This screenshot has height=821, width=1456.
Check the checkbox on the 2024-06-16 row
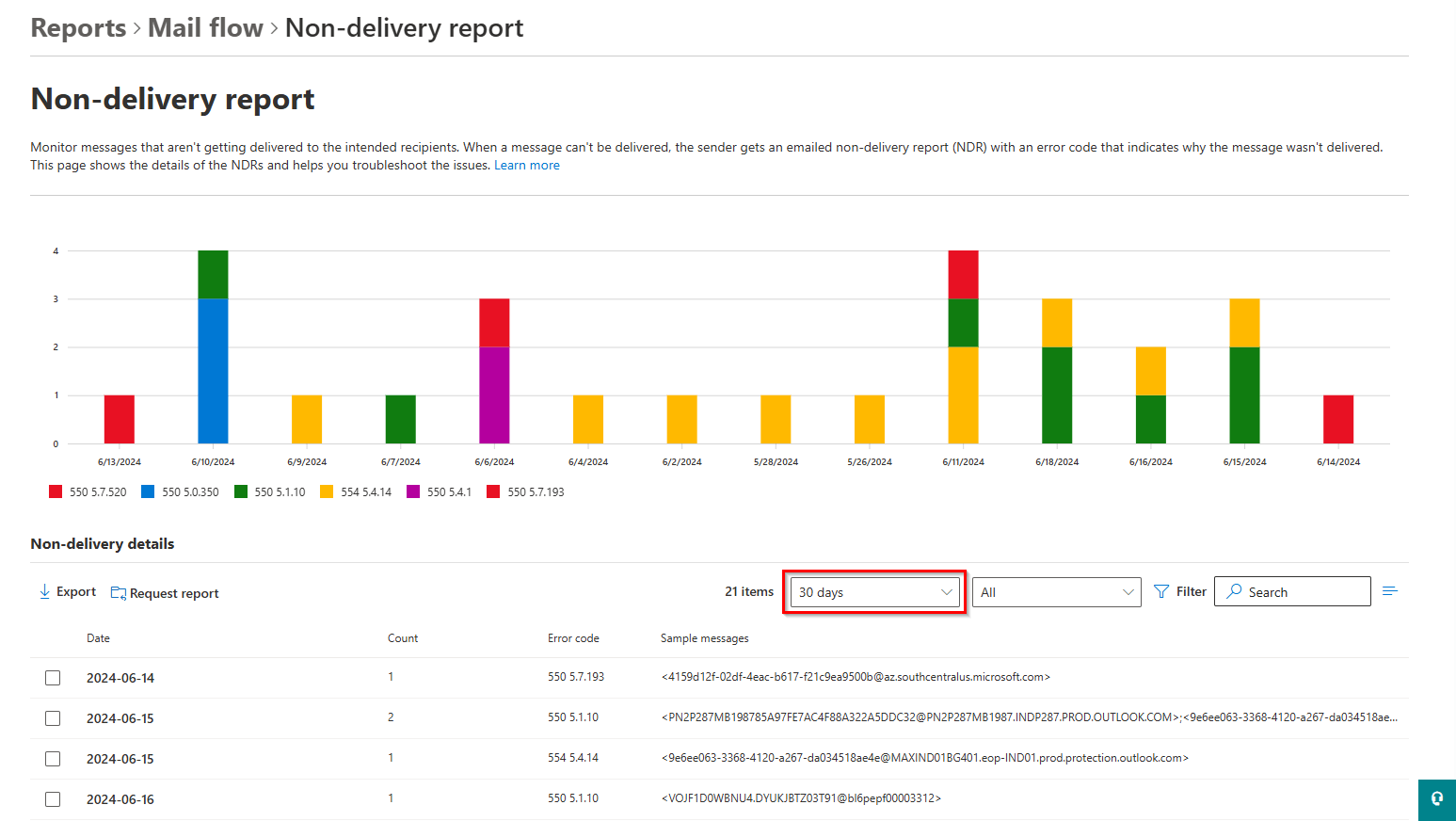coord(53,798)
